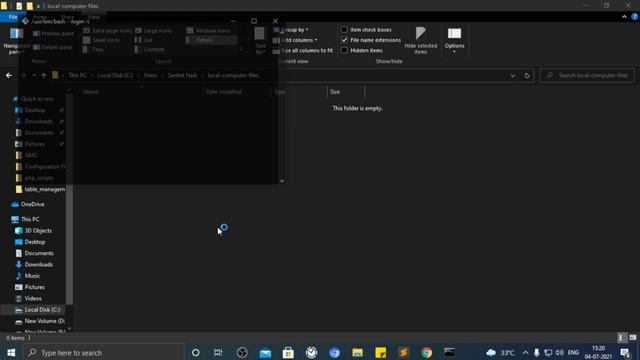Maximize the bash terminal window
Image resolution: width=640 pixels, height=360 pixels.
pyautogui.click(x=254, y=21)
